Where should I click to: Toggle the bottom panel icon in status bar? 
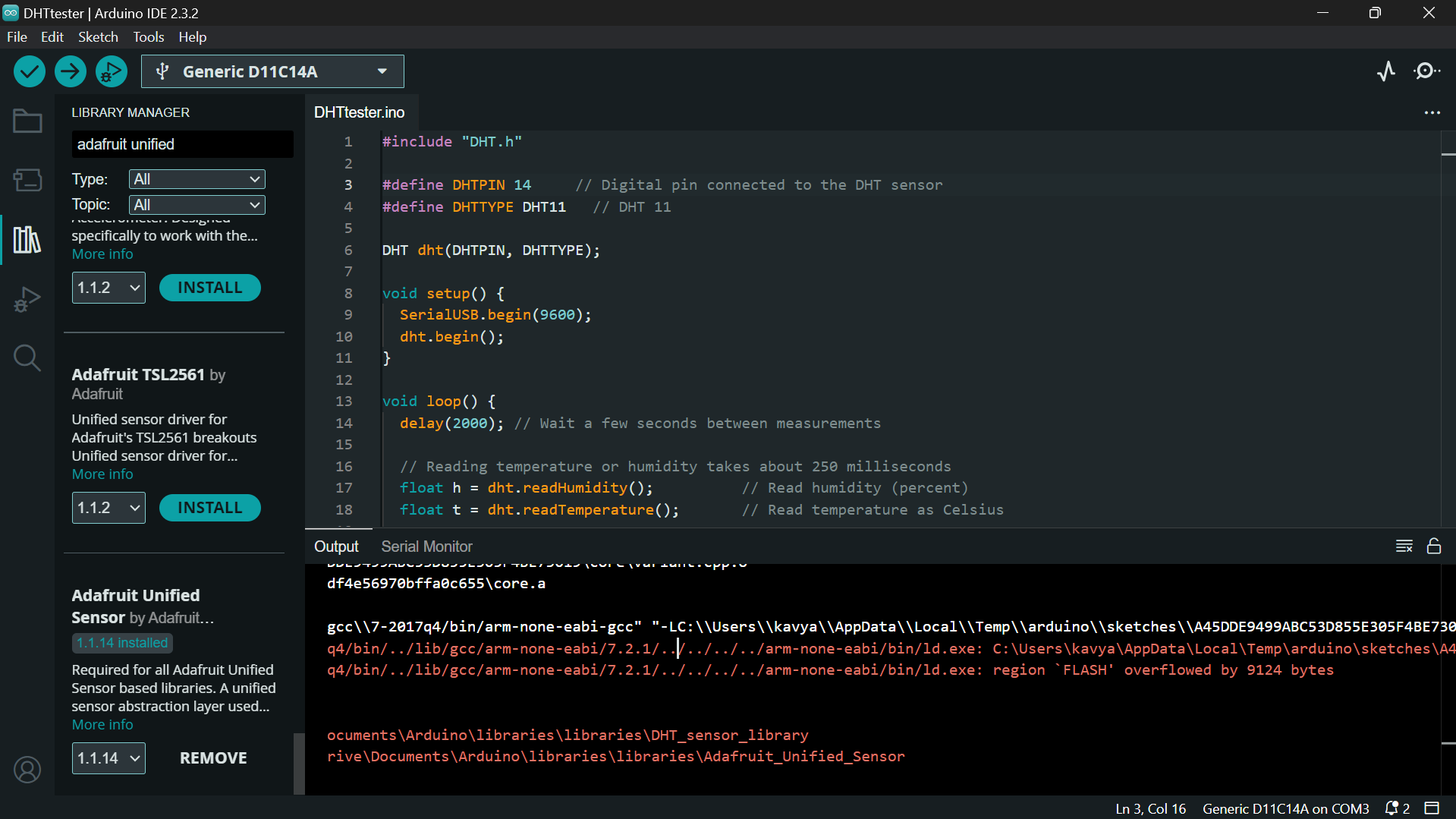pos(1432,808)
